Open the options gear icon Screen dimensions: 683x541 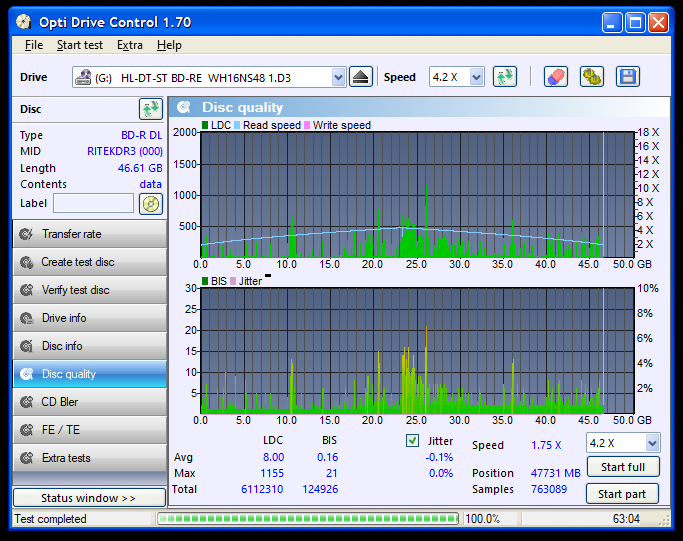click(x=592, y=77)
